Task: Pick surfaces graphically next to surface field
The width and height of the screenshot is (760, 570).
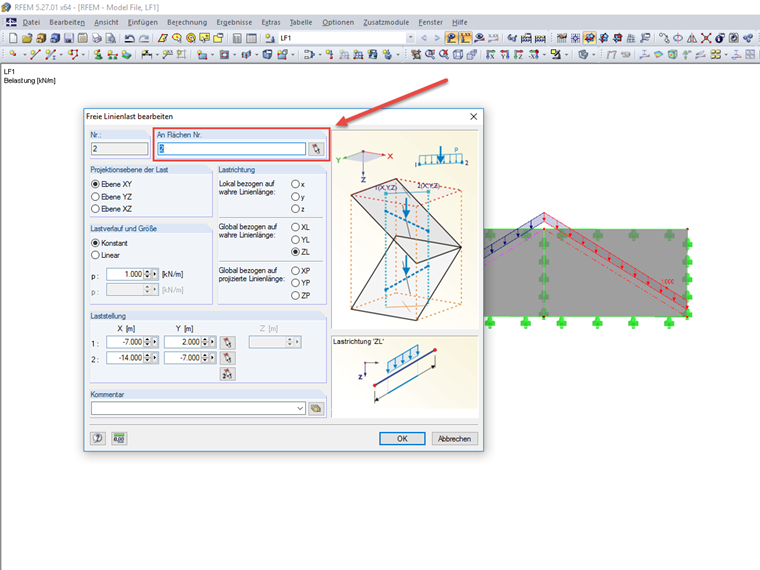Action: pyautogui.click(x=316, y=149)
